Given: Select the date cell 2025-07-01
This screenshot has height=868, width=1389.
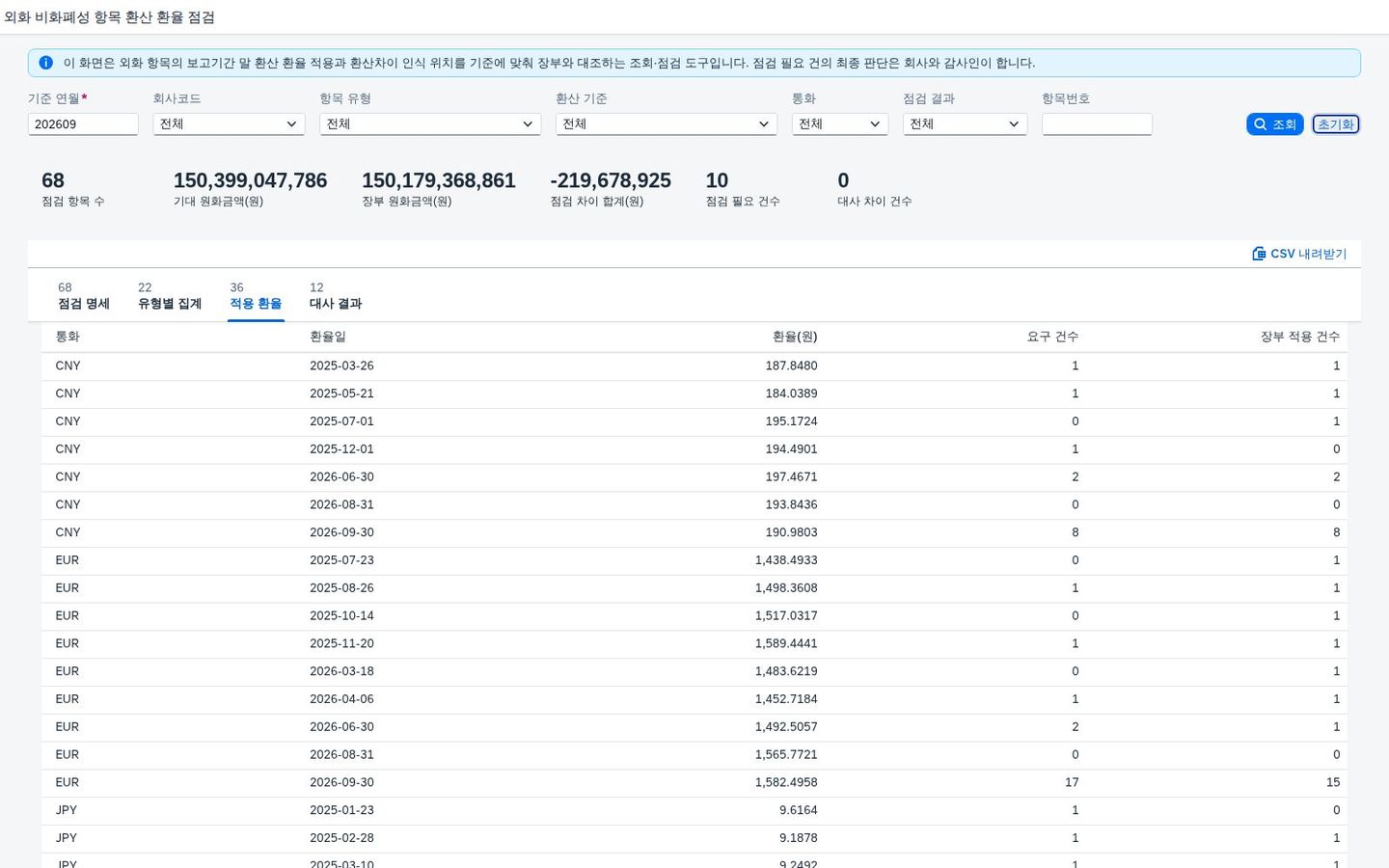Looking at the screenshot, I should click(341, 421).
